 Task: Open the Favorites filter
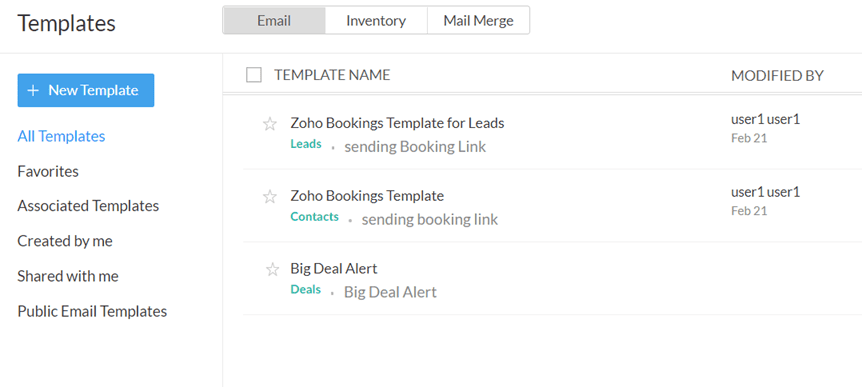click(x=48, y=171)
